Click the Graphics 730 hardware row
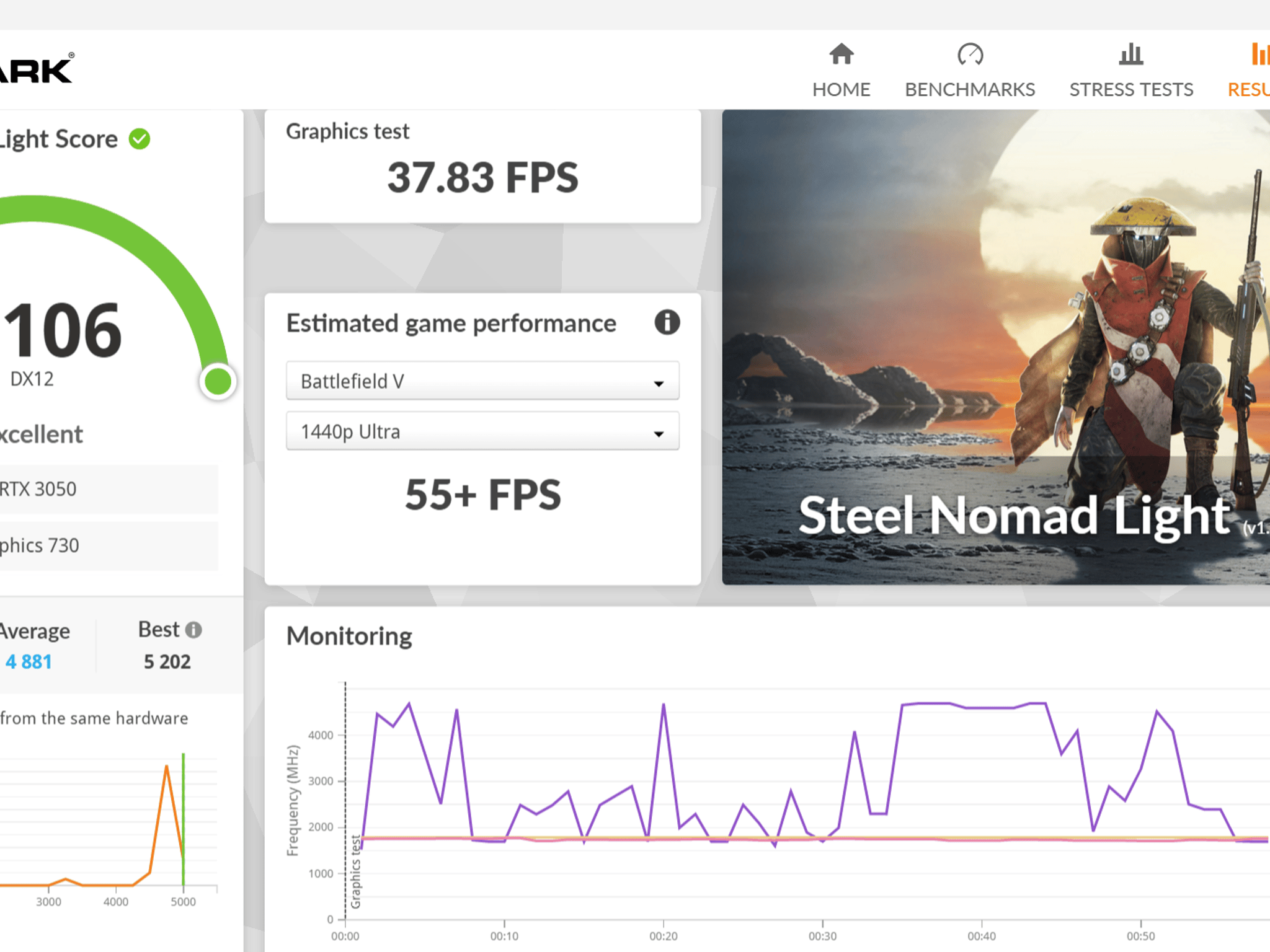The height and width of the screenshot is (952, 1270). point(109,545)
